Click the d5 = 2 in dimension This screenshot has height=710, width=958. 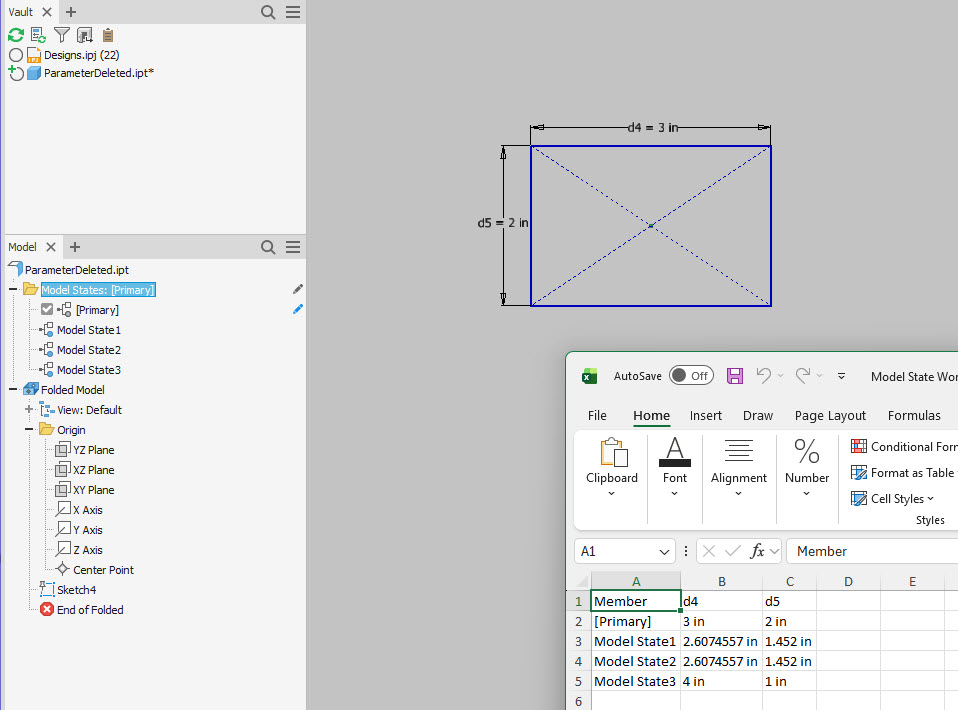pos(503,223)
